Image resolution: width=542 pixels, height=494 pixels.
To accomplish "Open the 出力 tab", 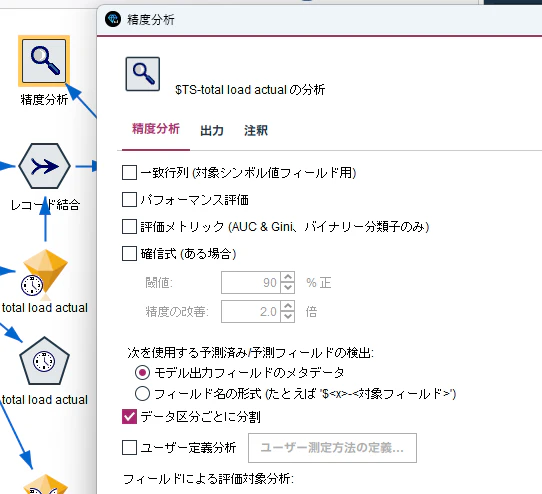I will click(212, 130).
